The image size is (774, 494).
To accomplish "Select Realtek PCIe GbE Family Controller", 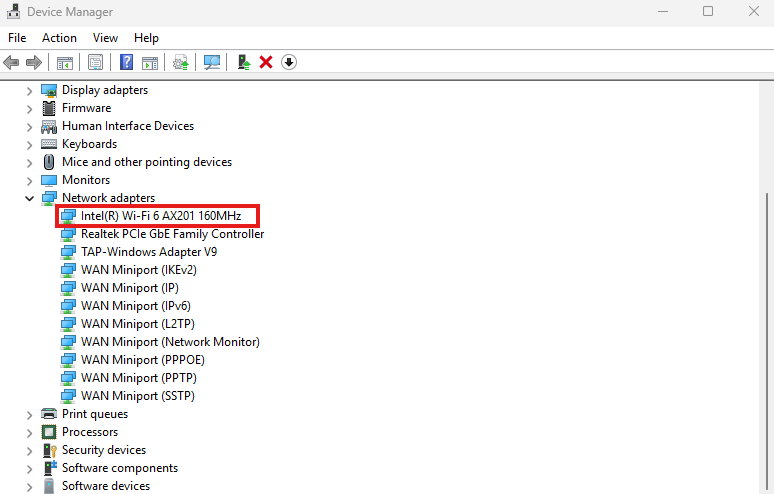I will 172,234.
